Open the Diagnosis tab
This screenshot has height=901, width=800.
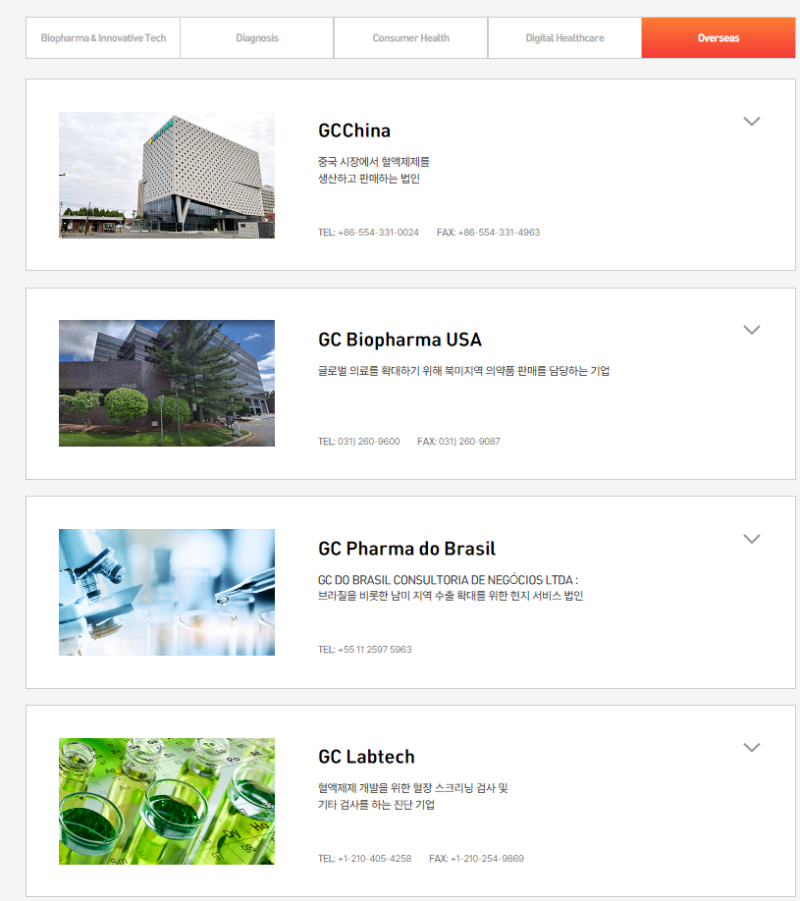point(257,38)
